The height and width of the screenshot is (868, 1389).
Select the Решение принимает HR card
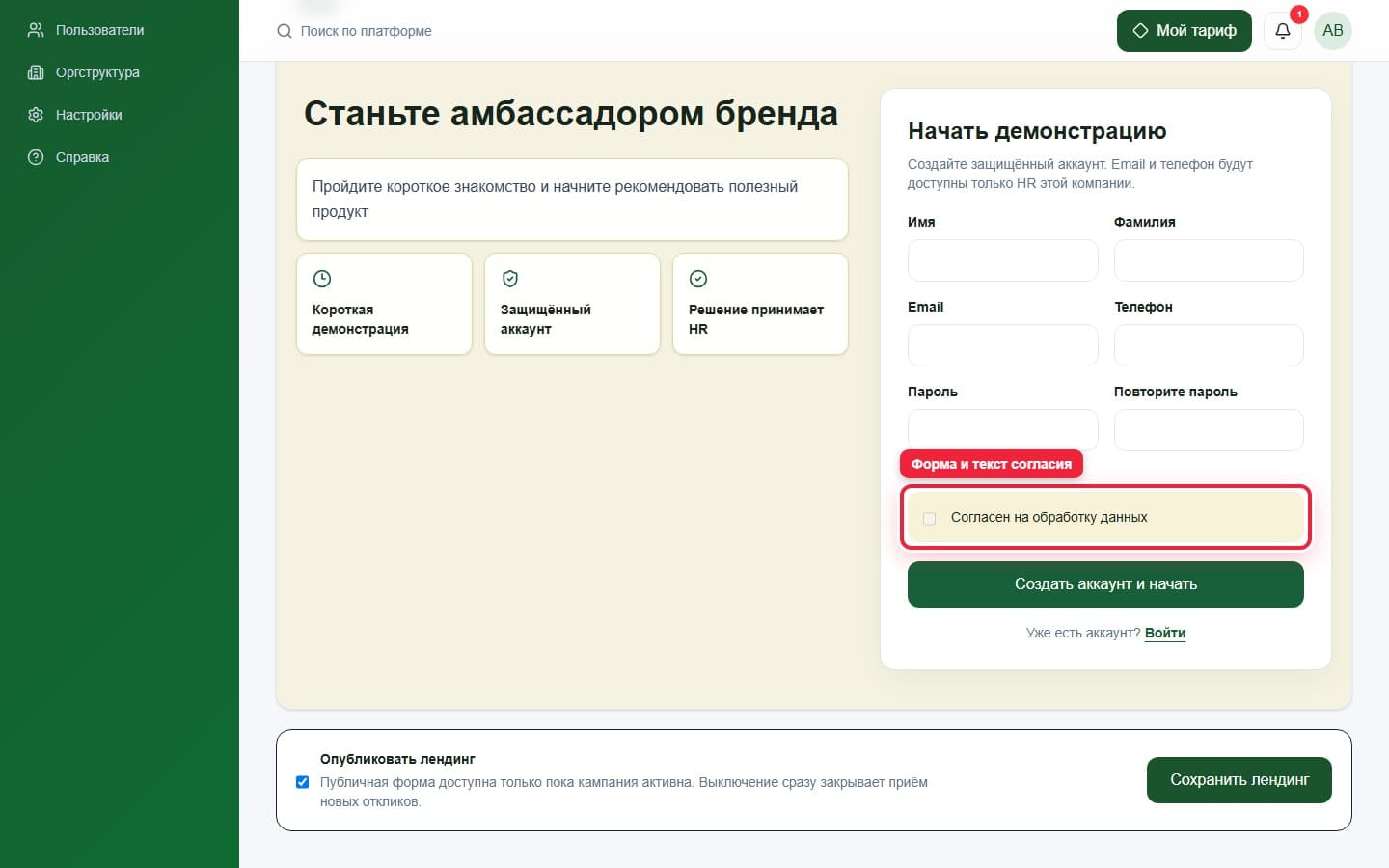point(760,304)
